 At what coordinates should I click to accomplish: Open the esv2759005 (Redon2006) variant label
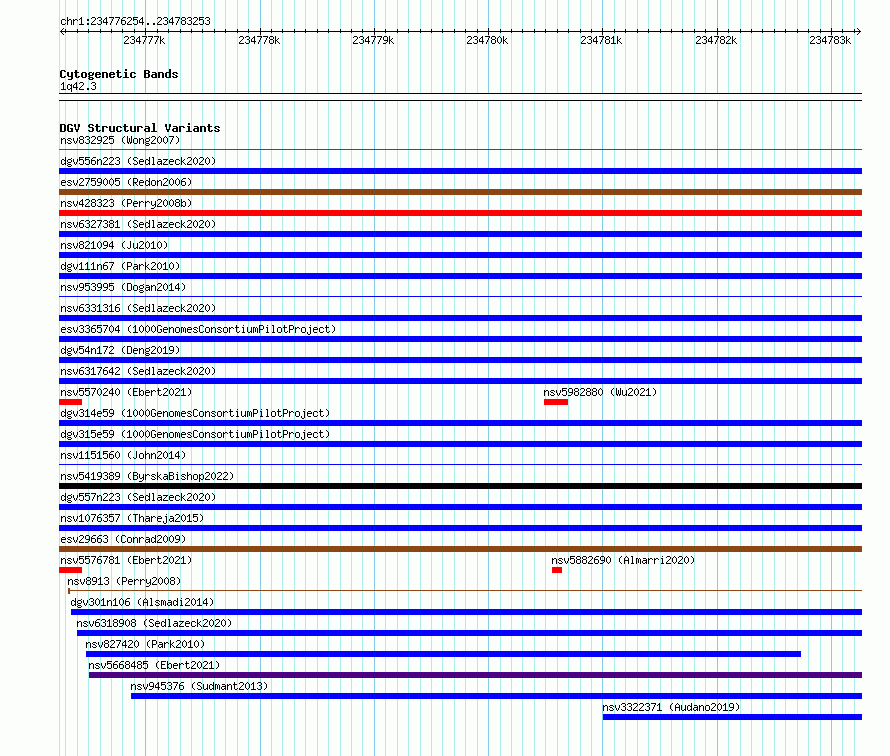click(x=126, y=182)
